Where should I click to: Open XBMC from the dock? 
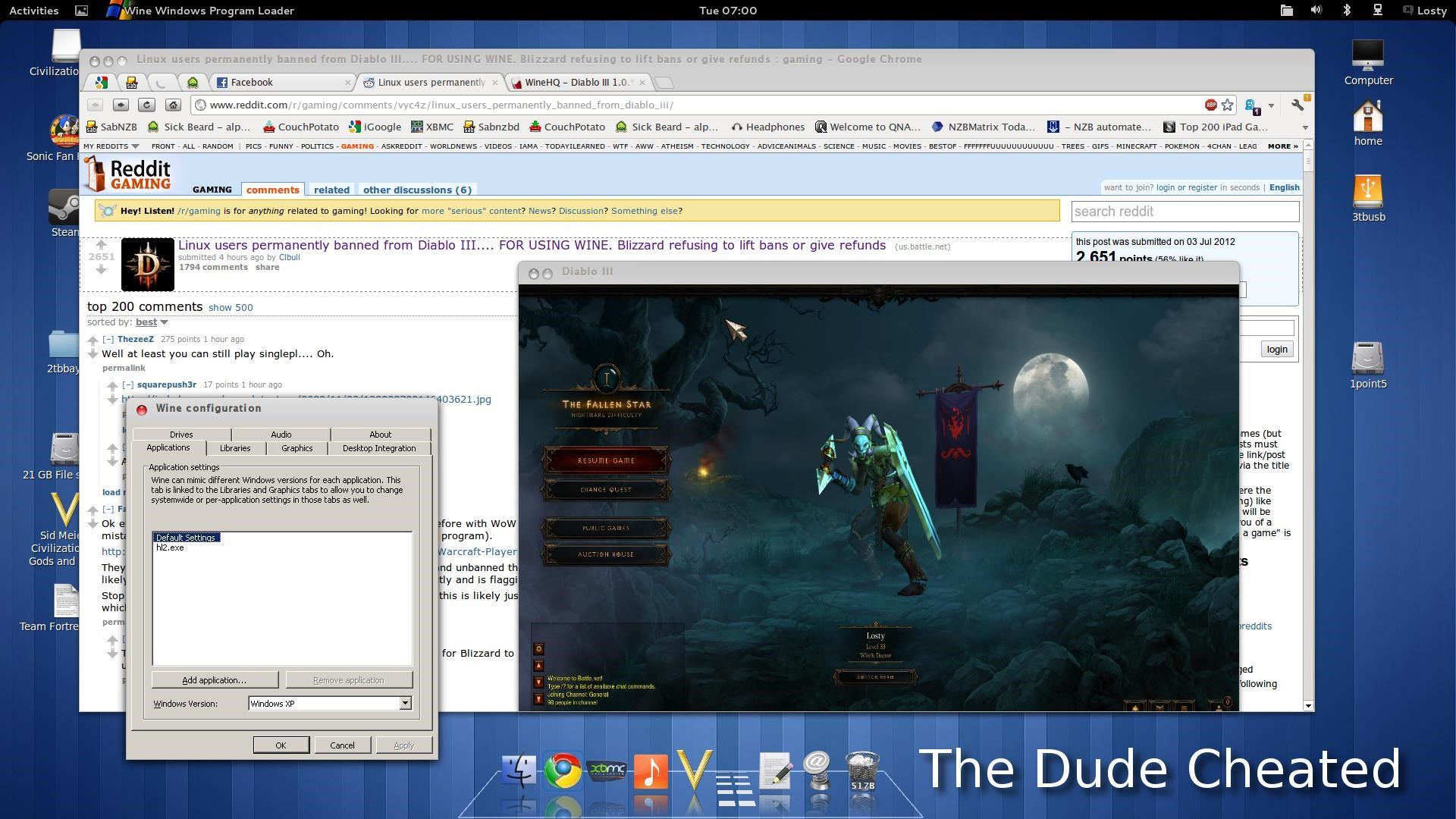pos(607,770)
